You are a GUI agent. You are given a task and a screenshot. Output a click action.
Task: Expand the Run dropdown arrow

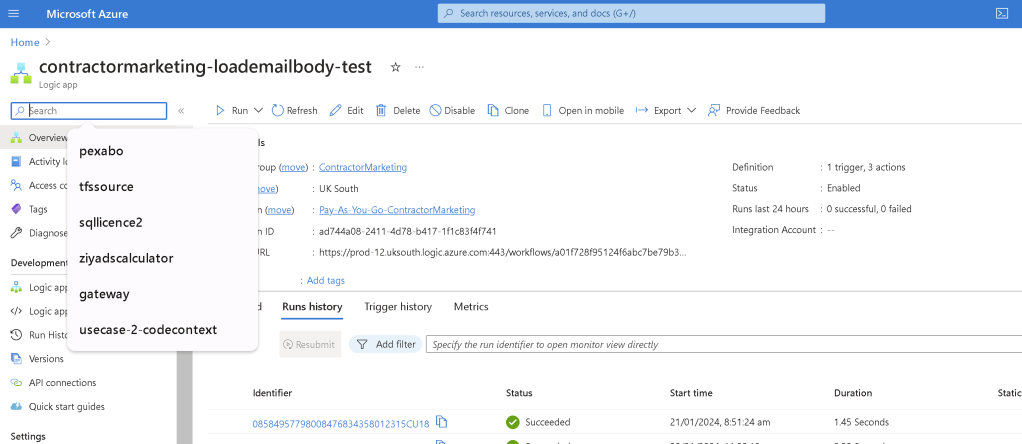(x=258, y=111)
